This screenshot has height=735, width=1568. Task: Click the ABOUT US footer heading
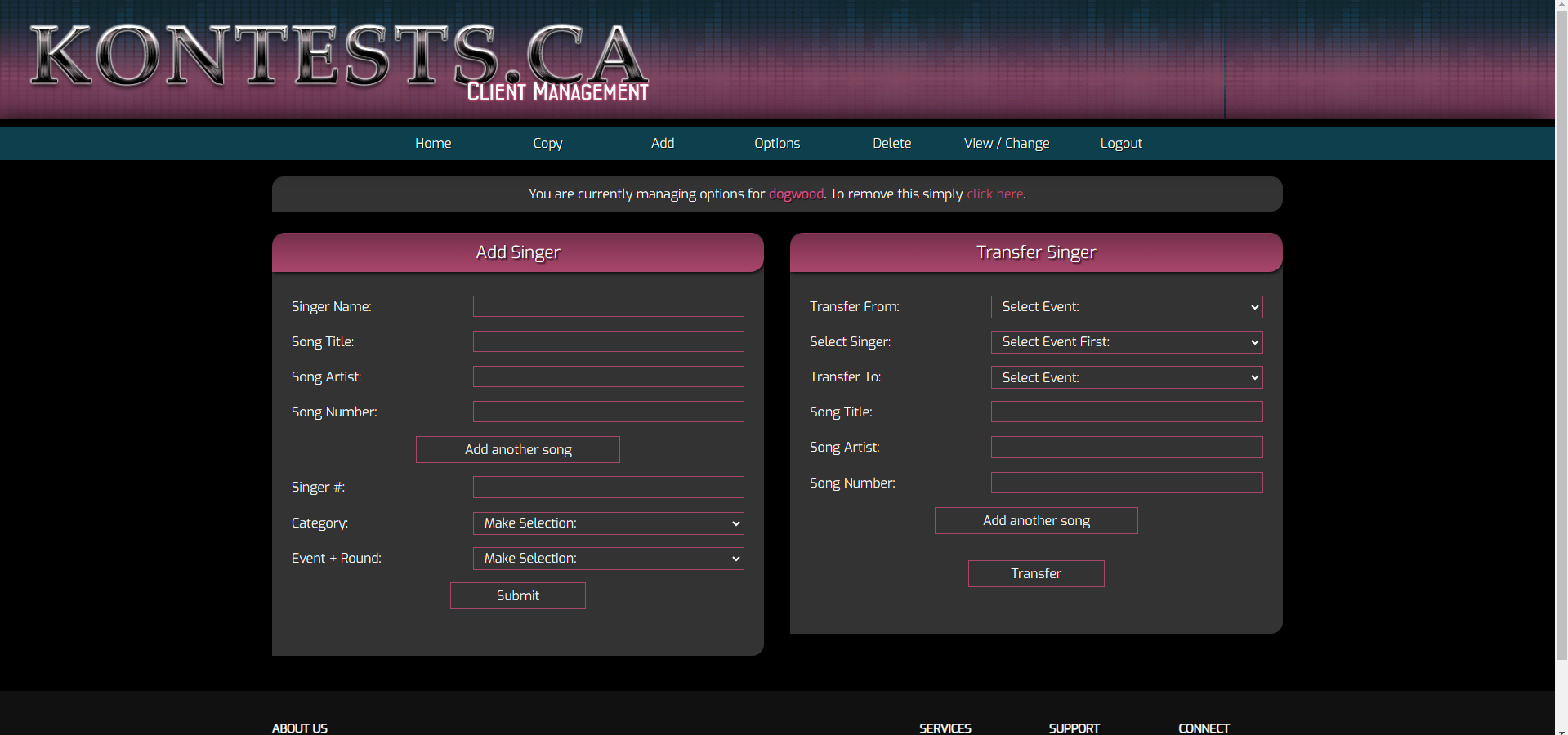point(300,728)
